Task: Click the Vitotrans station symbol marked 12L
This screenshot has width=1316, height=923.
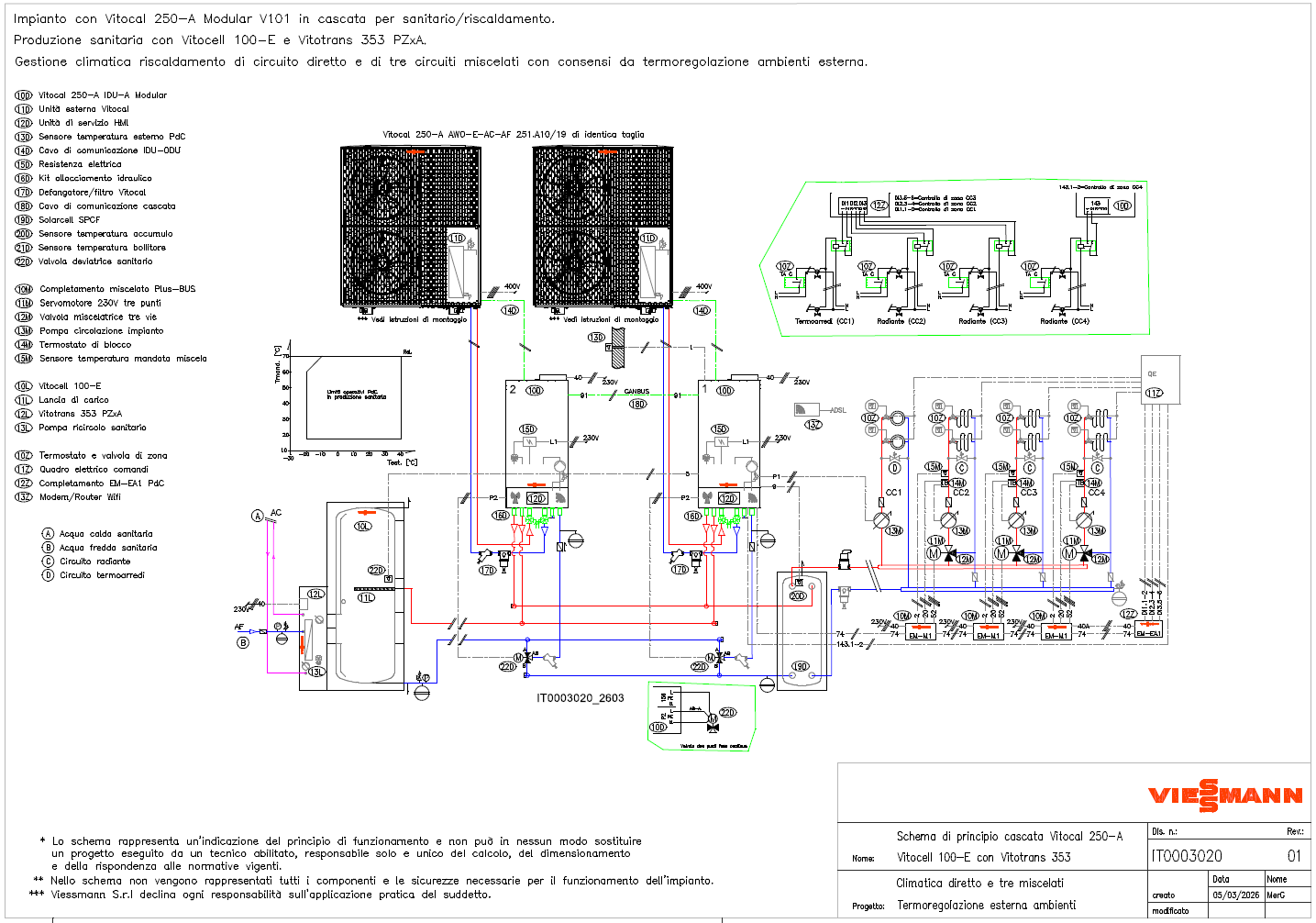Action: coord(314,638)
